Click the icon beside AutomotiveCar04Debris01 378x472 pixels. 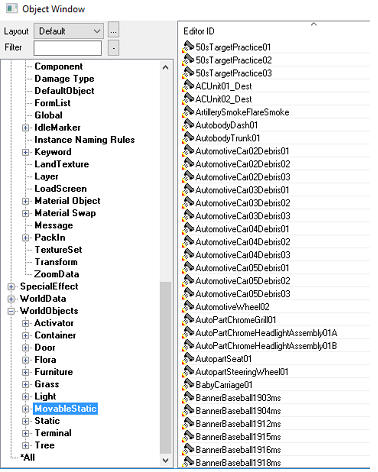click(188, 229)
